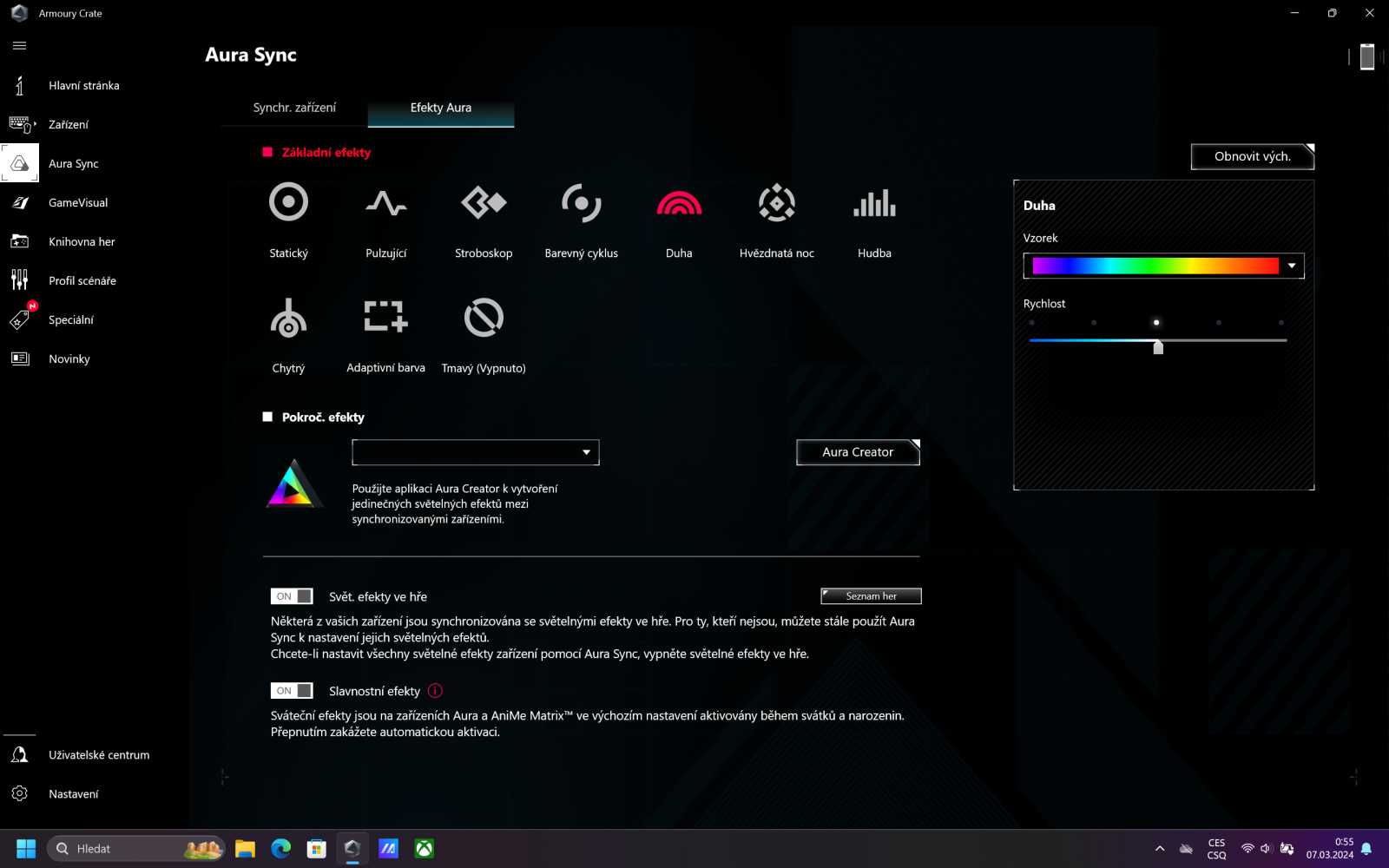The image size is (1389, 868).
Task: Choose the Stroboskop effect
Action: pyautogui.click(x=484, y=203)
